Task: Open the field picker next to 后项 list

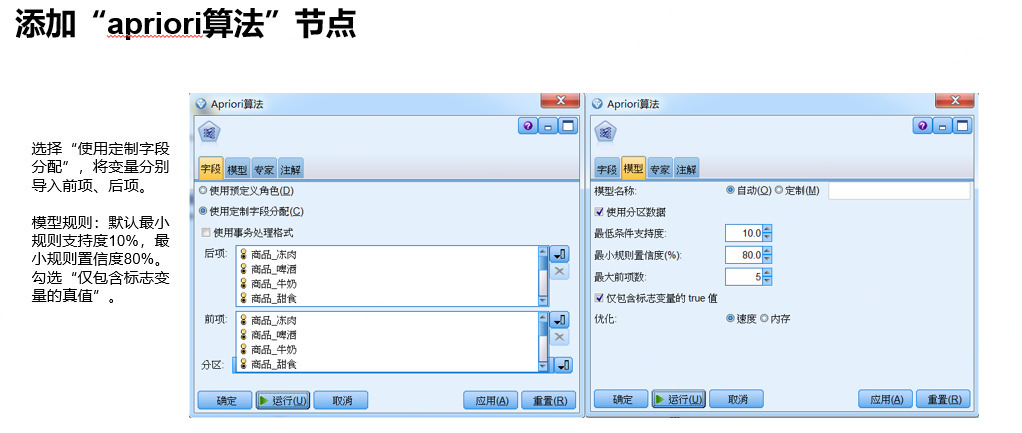Action: tap(560, 254)
